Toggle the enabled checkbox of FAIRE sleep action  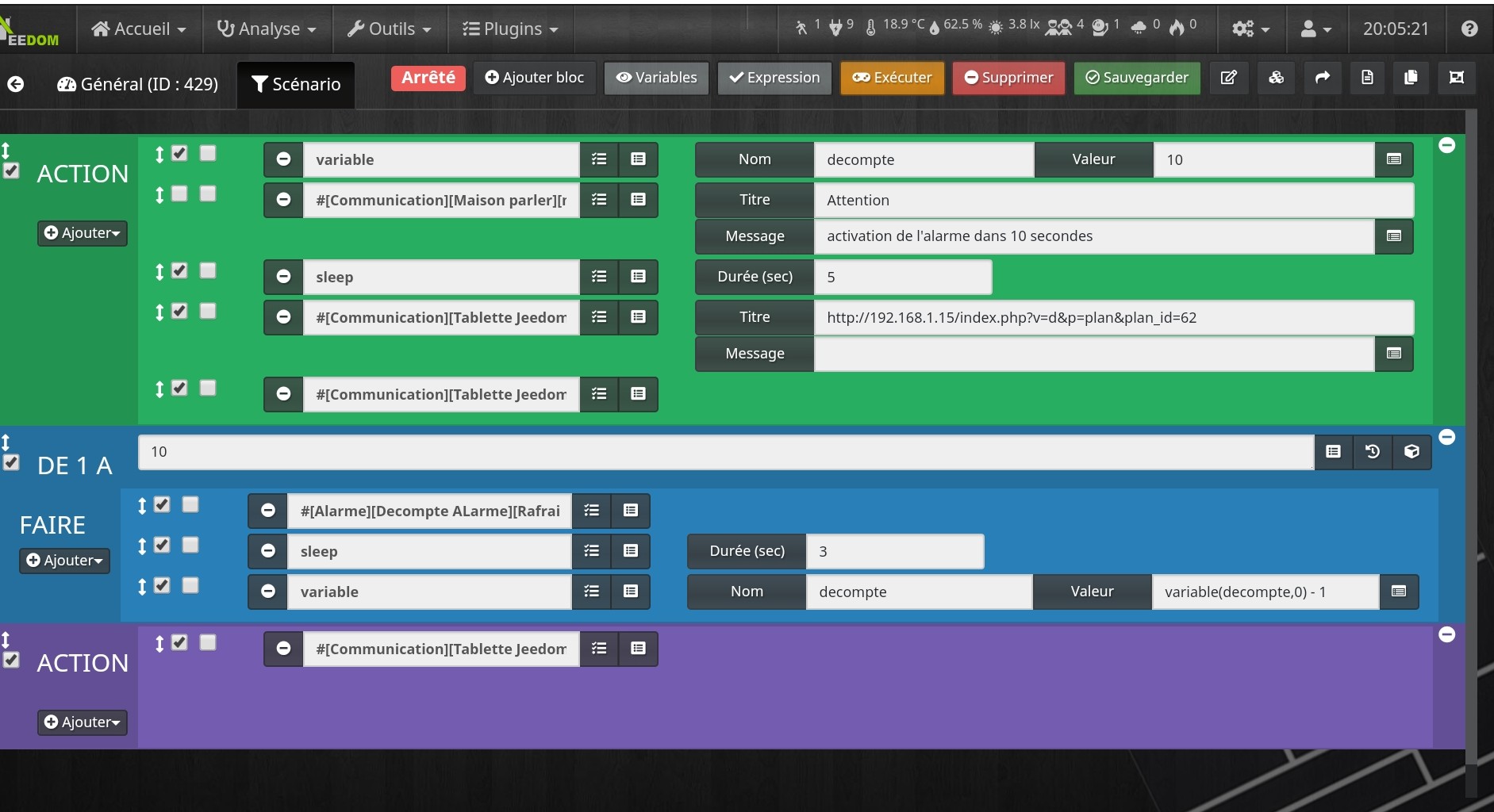pos(162,545)
